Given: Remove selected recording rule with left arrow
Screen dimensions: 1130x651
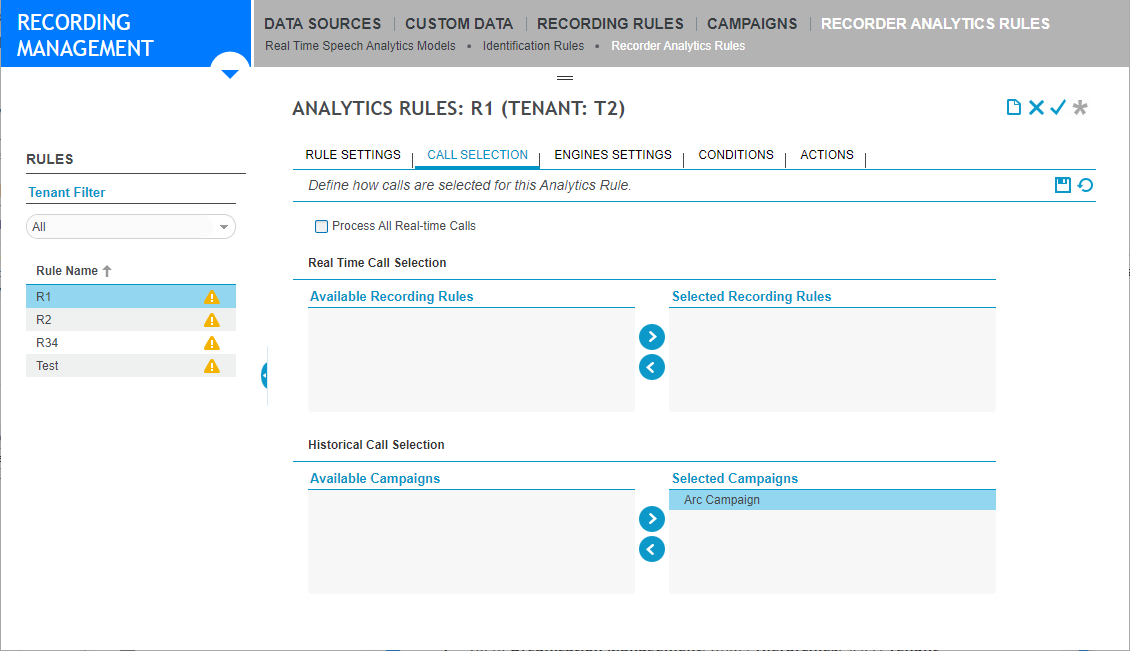Looking at the screenshot, I should [x=651, y=367].
